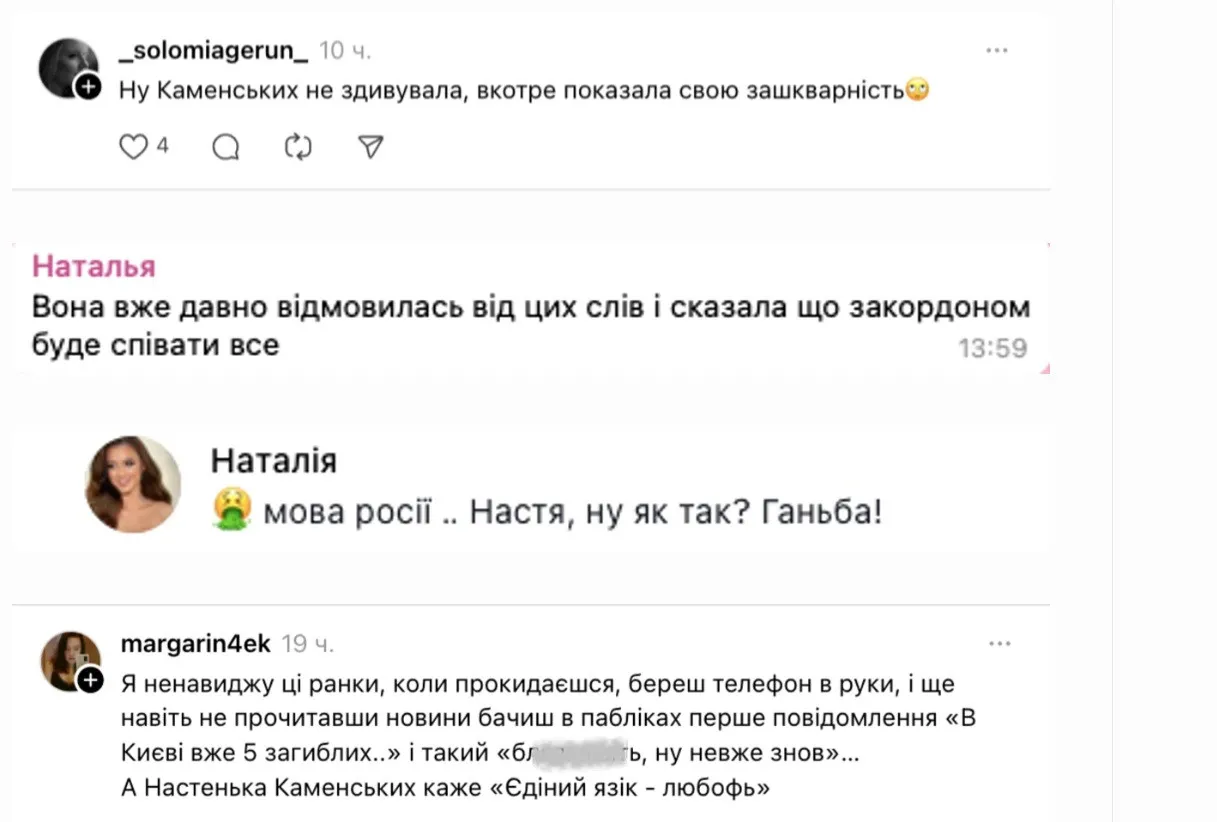The height and width of the screenshot is (822, 1217).
Task: Open the three-dot menu on margarin4ek's post
Action: coord(999,644)
